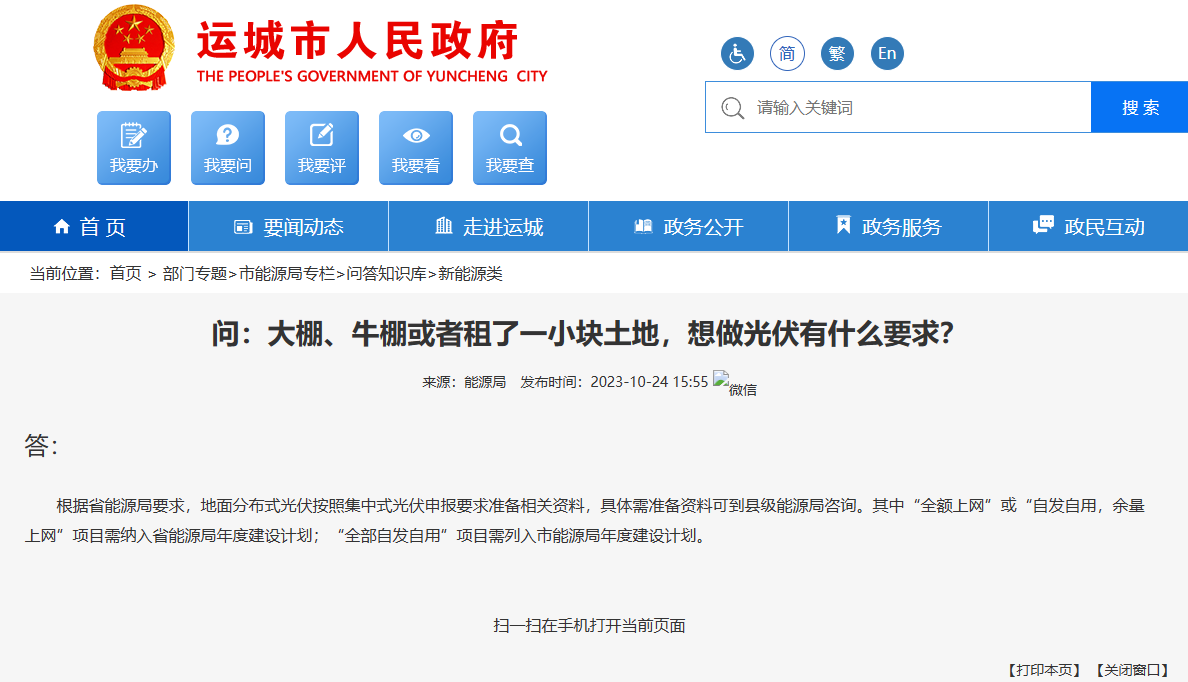Click the 我要评 review icon

click(x=322, y=148)
